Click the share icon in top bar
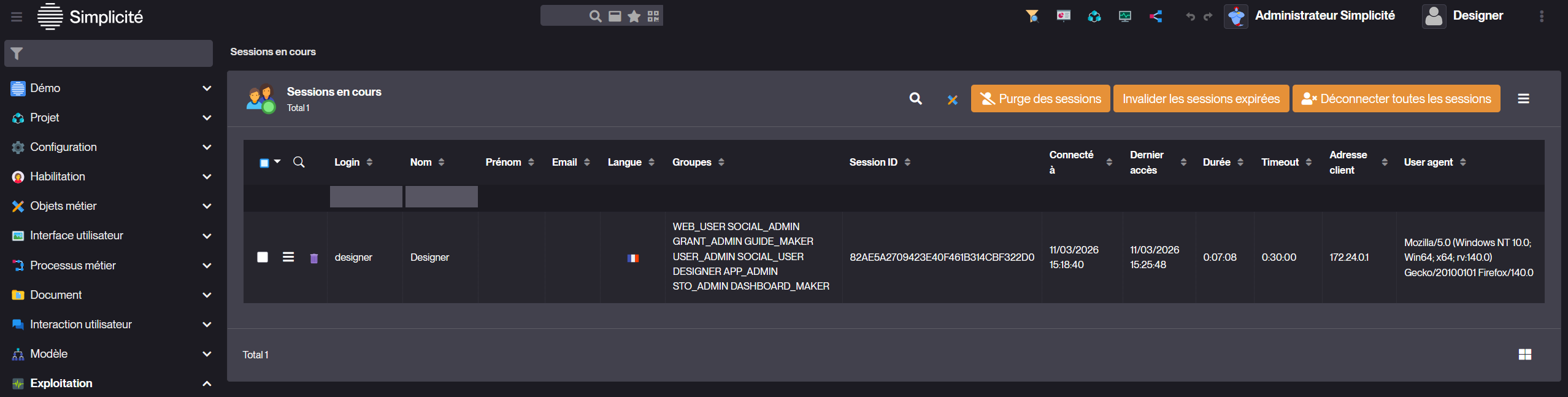Viewport: 1568px width, 397px height. point(1156,17)
